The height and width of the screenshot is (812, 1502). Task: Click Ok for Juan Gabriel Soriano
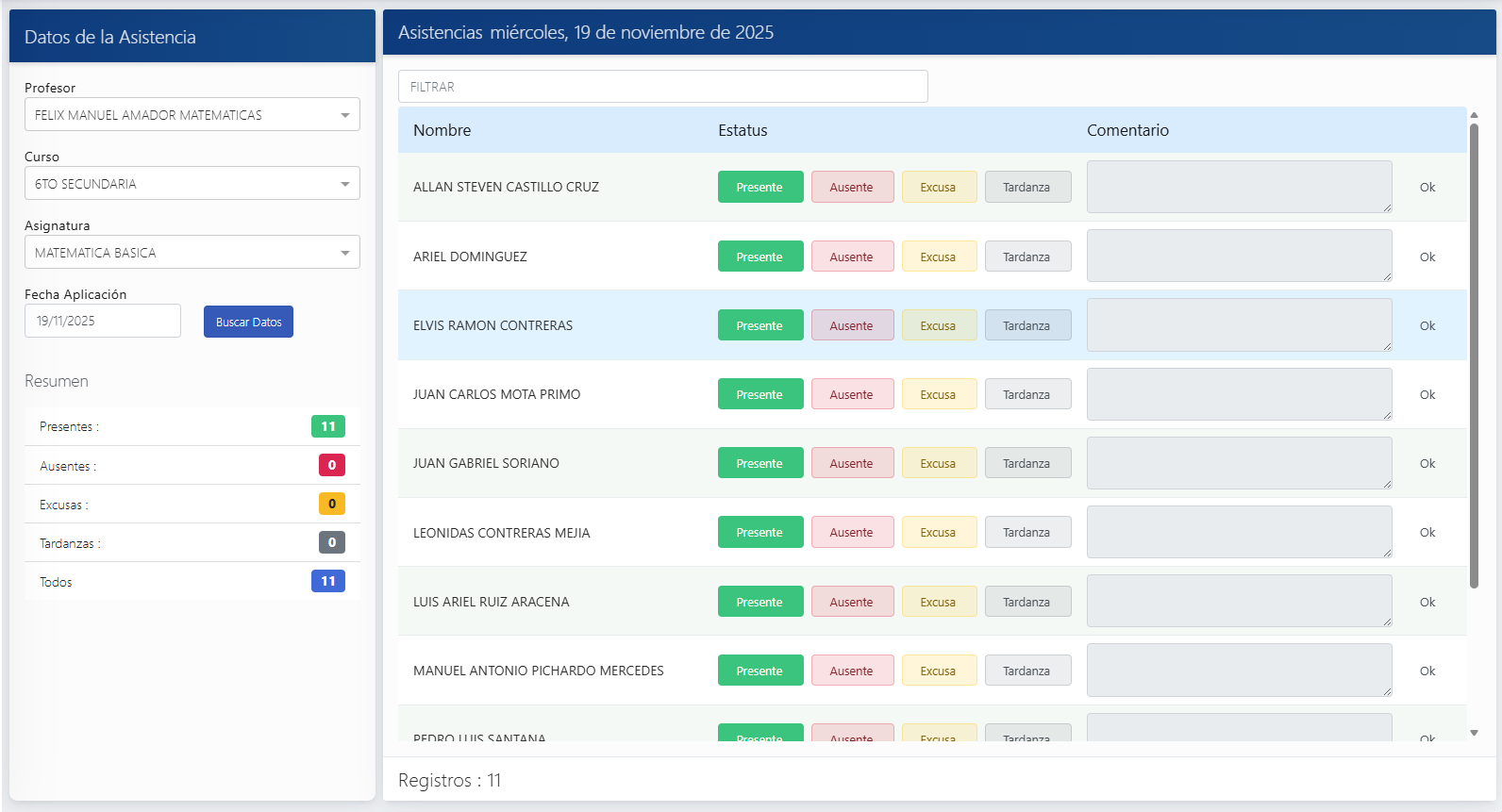[1427, 463]
